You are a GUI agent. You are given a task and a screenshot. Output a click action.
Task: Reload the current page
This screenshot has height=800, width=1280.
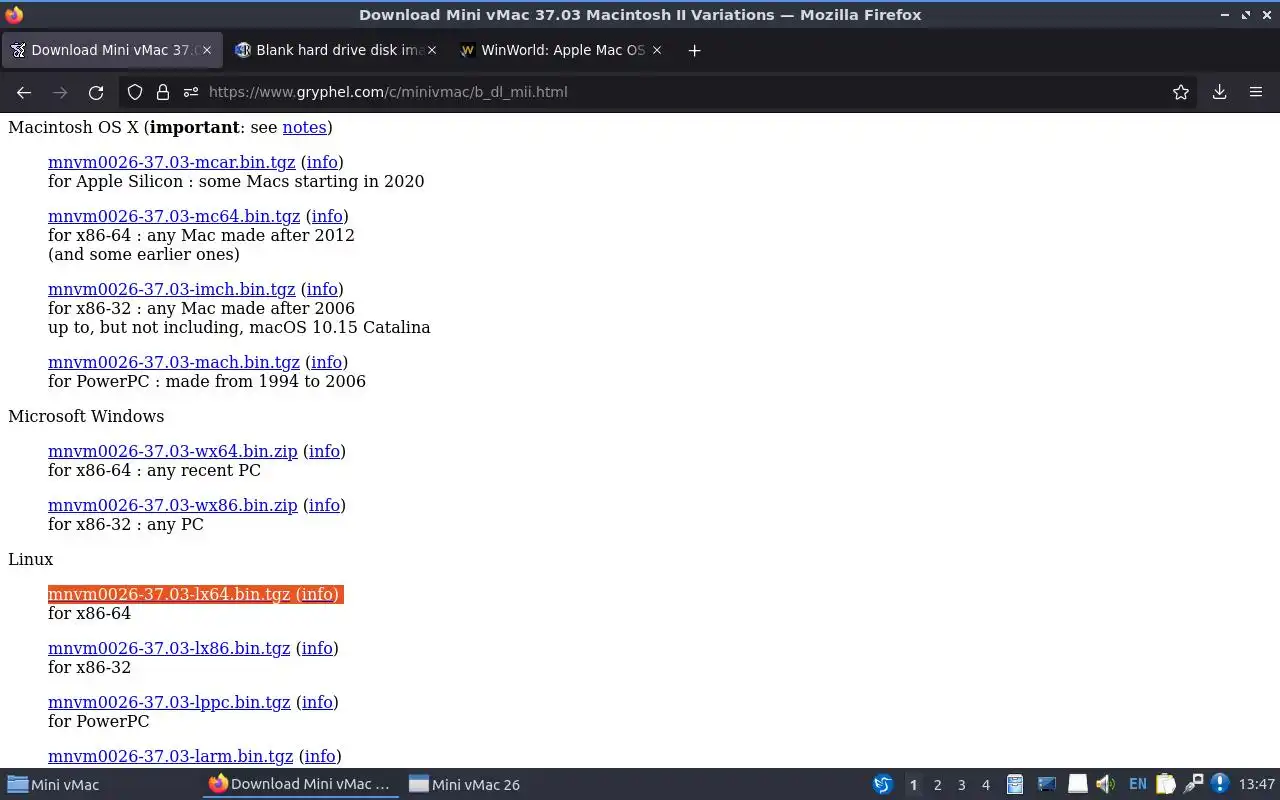[x=96, y=92]
